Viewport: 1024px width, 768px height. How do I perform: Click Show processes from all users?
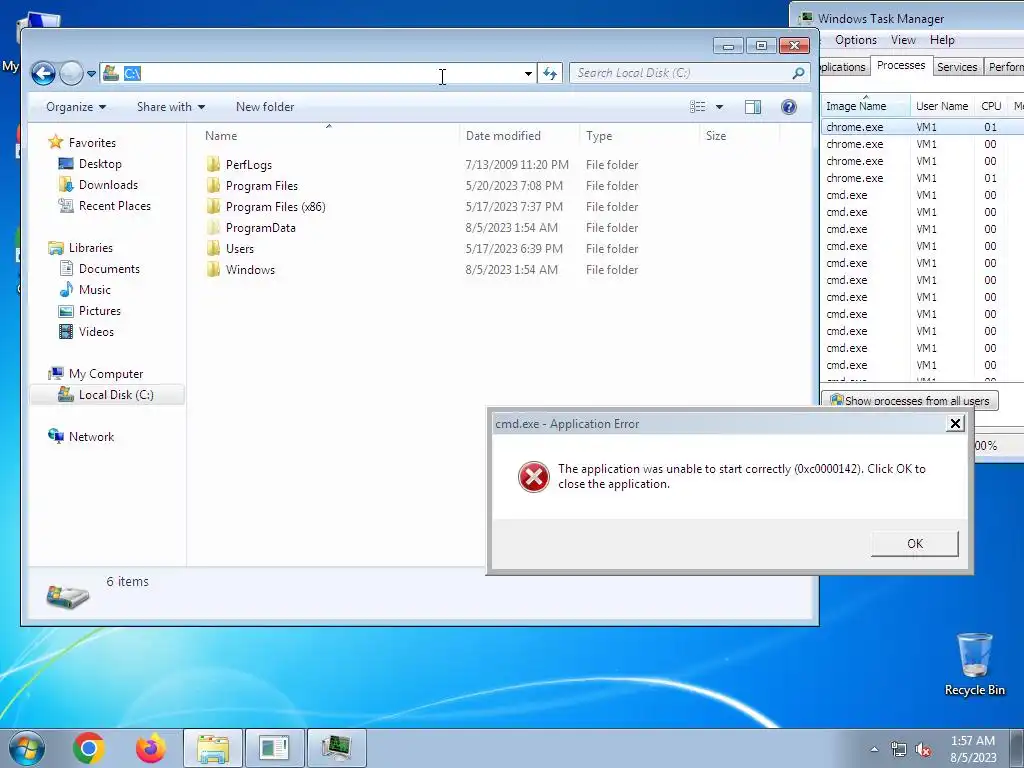pos(910,400)
